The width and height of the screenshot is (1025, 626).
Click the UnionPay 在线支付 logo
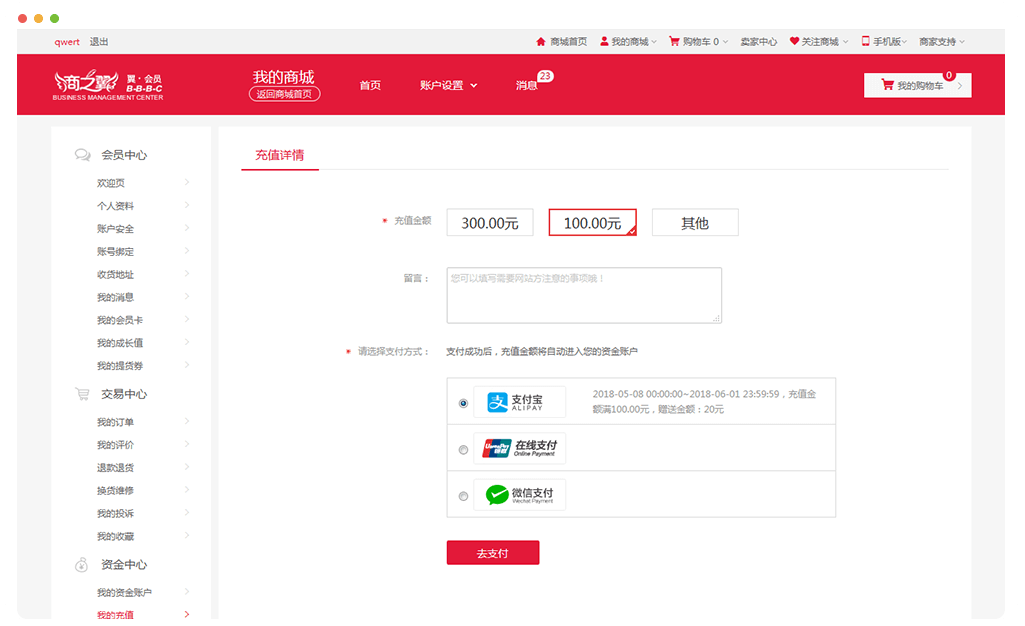pos(519,448)
